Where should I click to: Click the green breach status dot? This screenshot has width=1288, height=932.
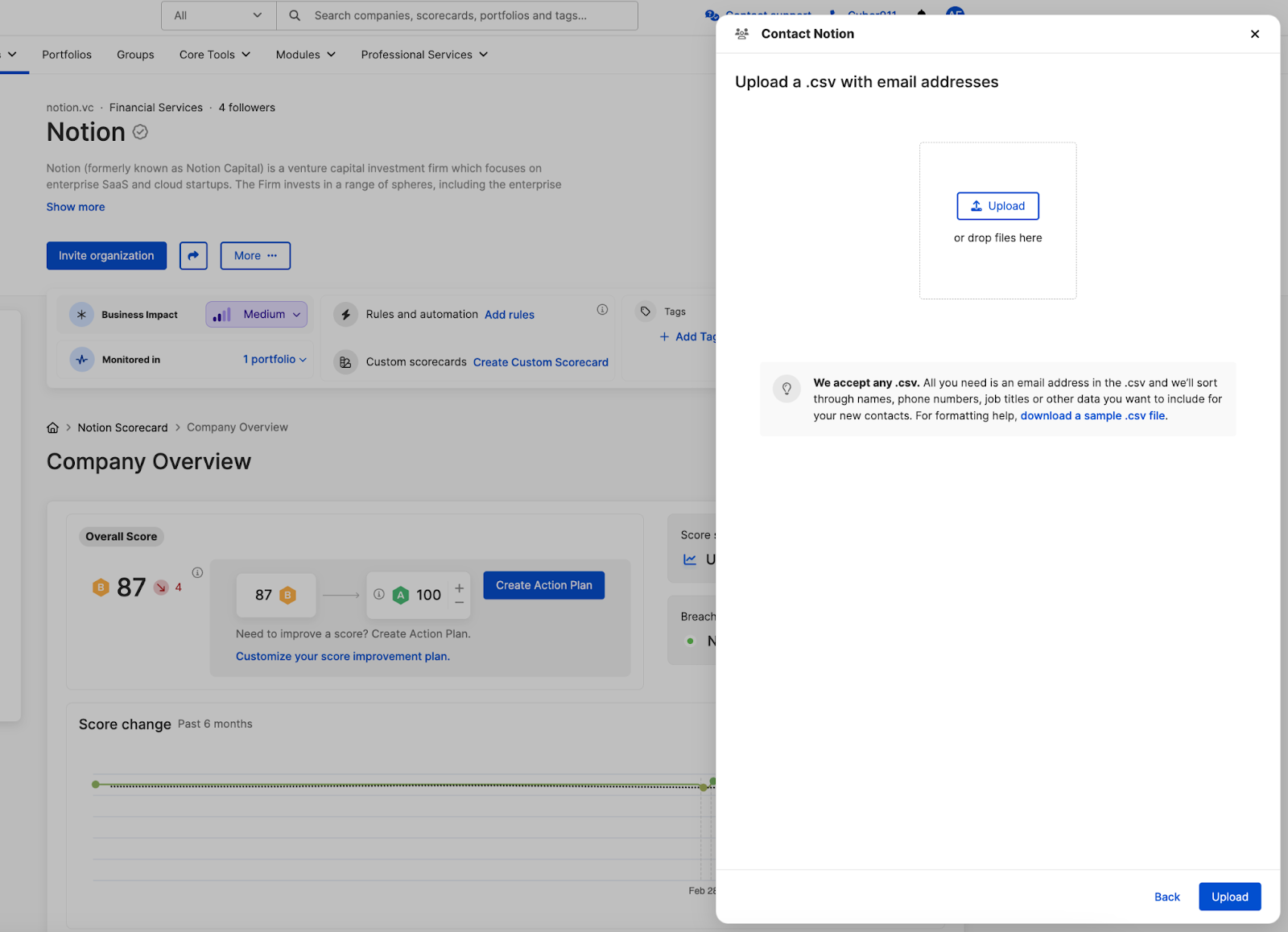690,641
